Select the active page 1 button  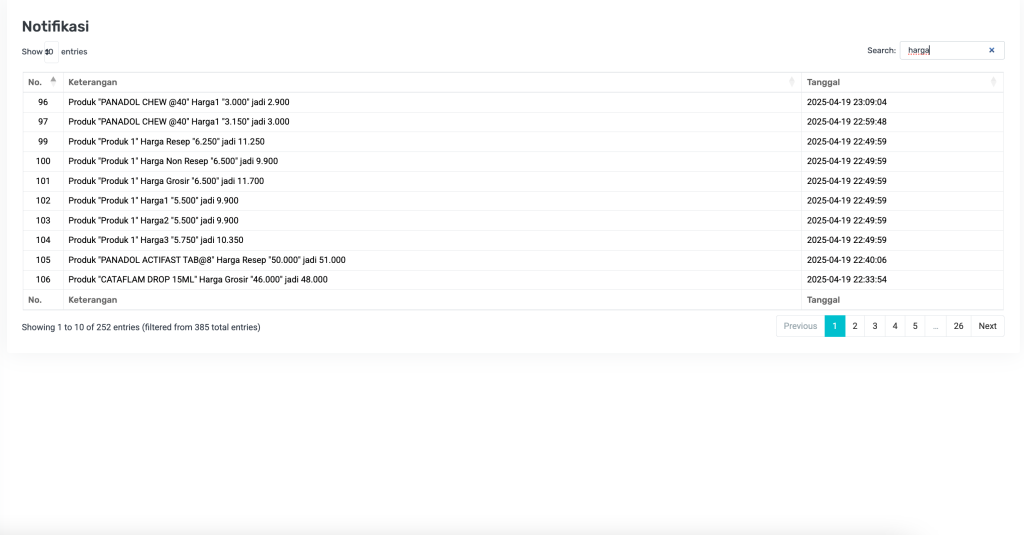[834, 326]
